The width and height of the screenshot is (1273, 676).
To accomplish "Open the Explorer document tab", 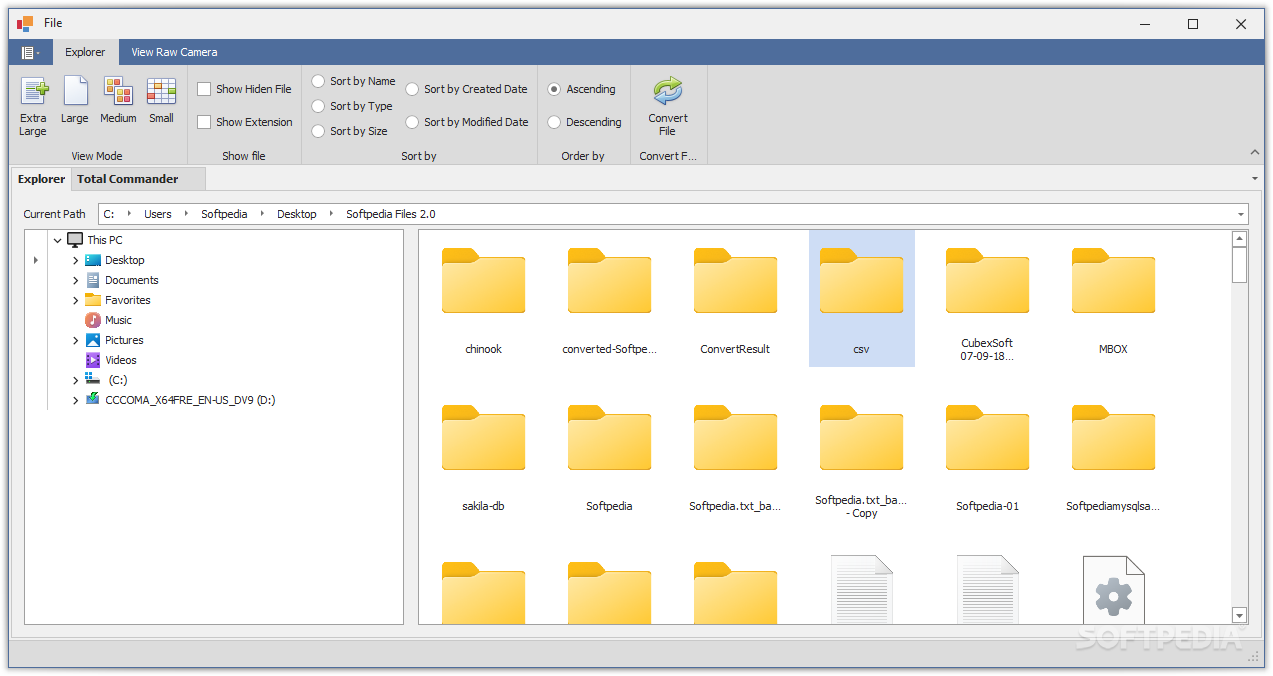I will 41,179.
